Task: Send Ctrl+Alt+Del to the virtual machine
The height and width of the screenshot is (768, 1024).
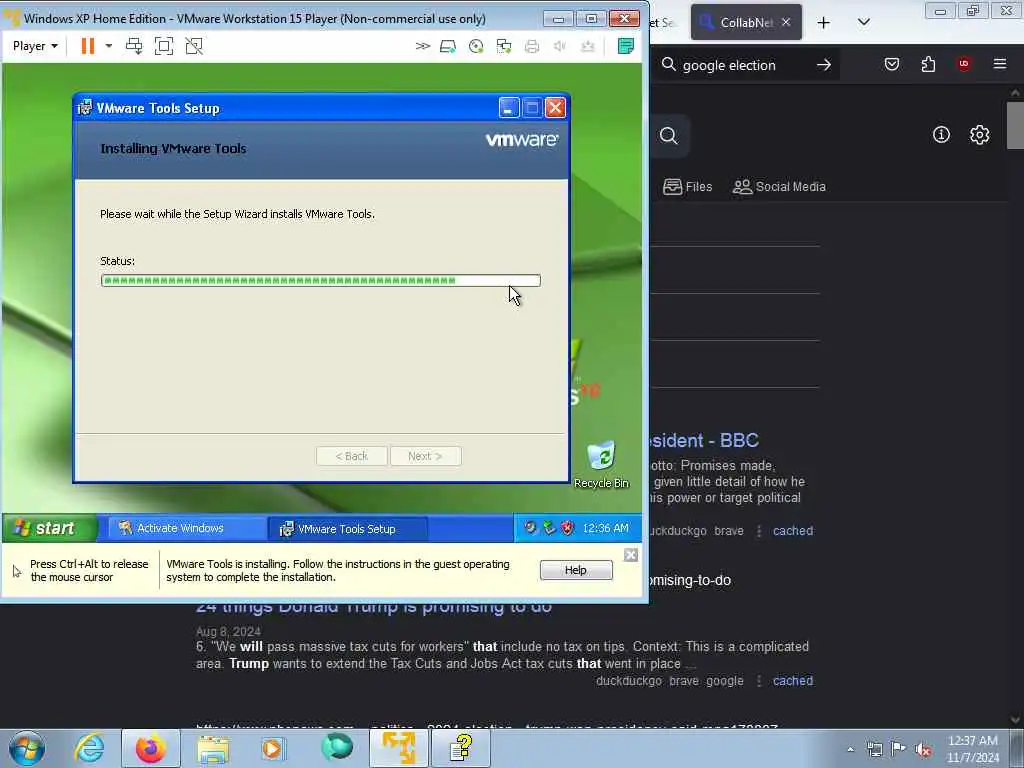Action: (134, 46)
